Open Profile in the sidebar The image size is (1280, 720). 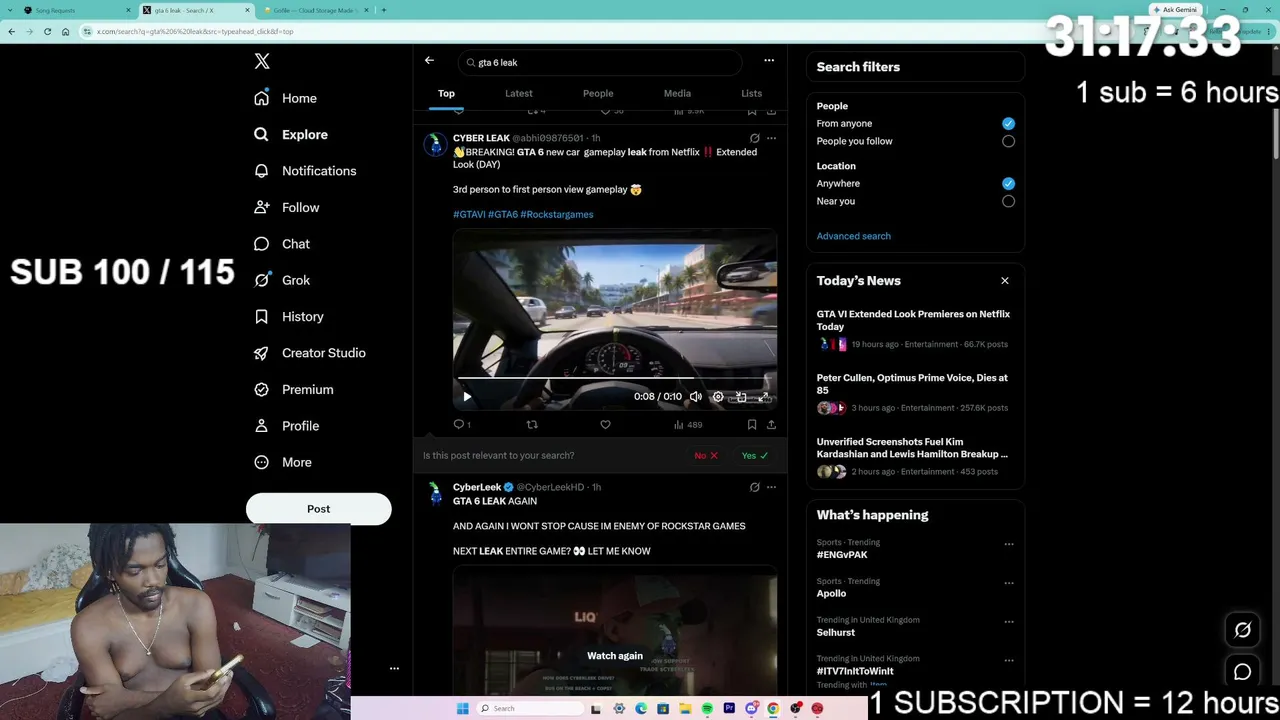pos(287,426)
